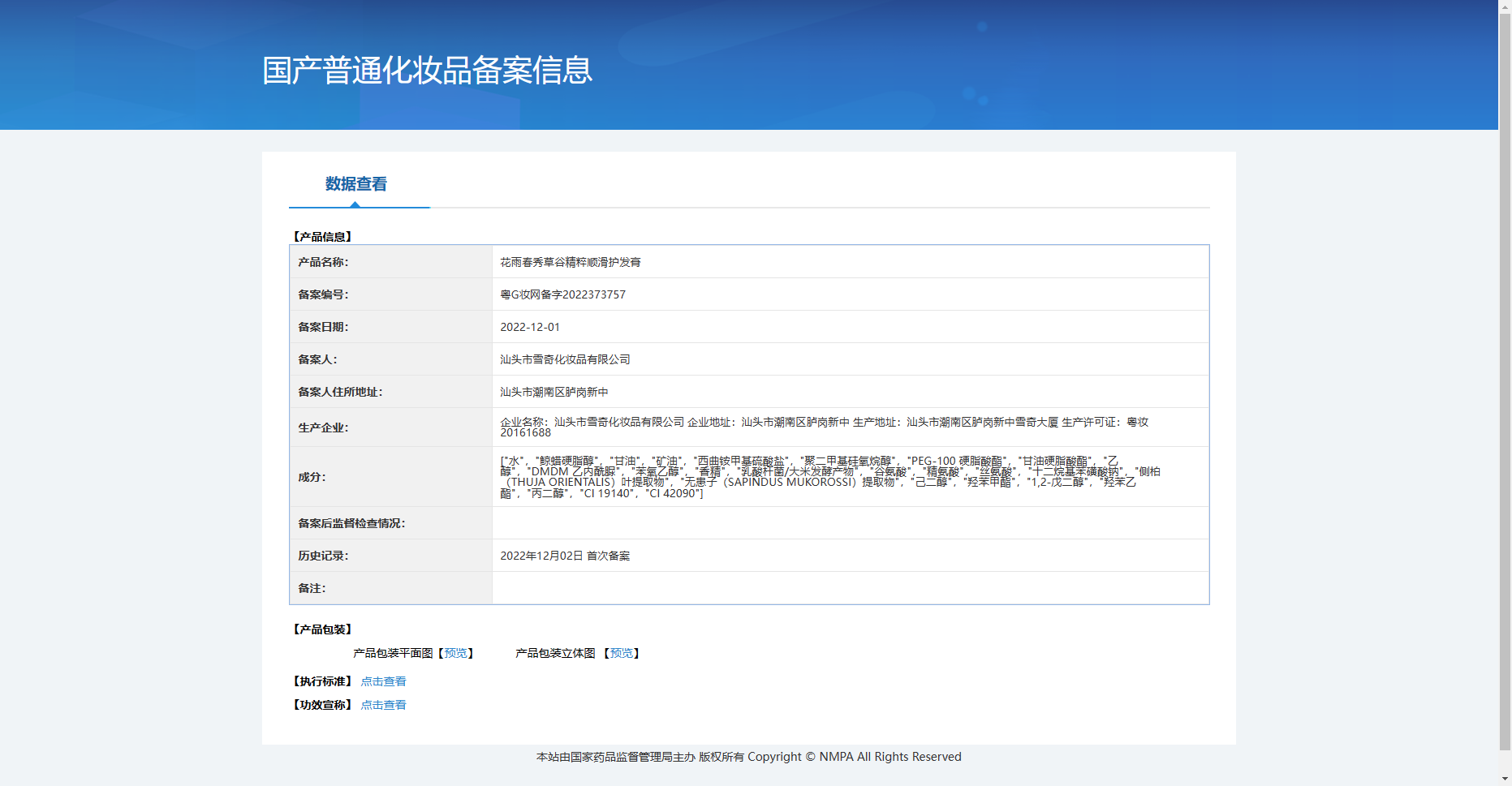Click the scrollbar down arrow
This screenshot has width=1512, height=786.
coord(1505,780)
